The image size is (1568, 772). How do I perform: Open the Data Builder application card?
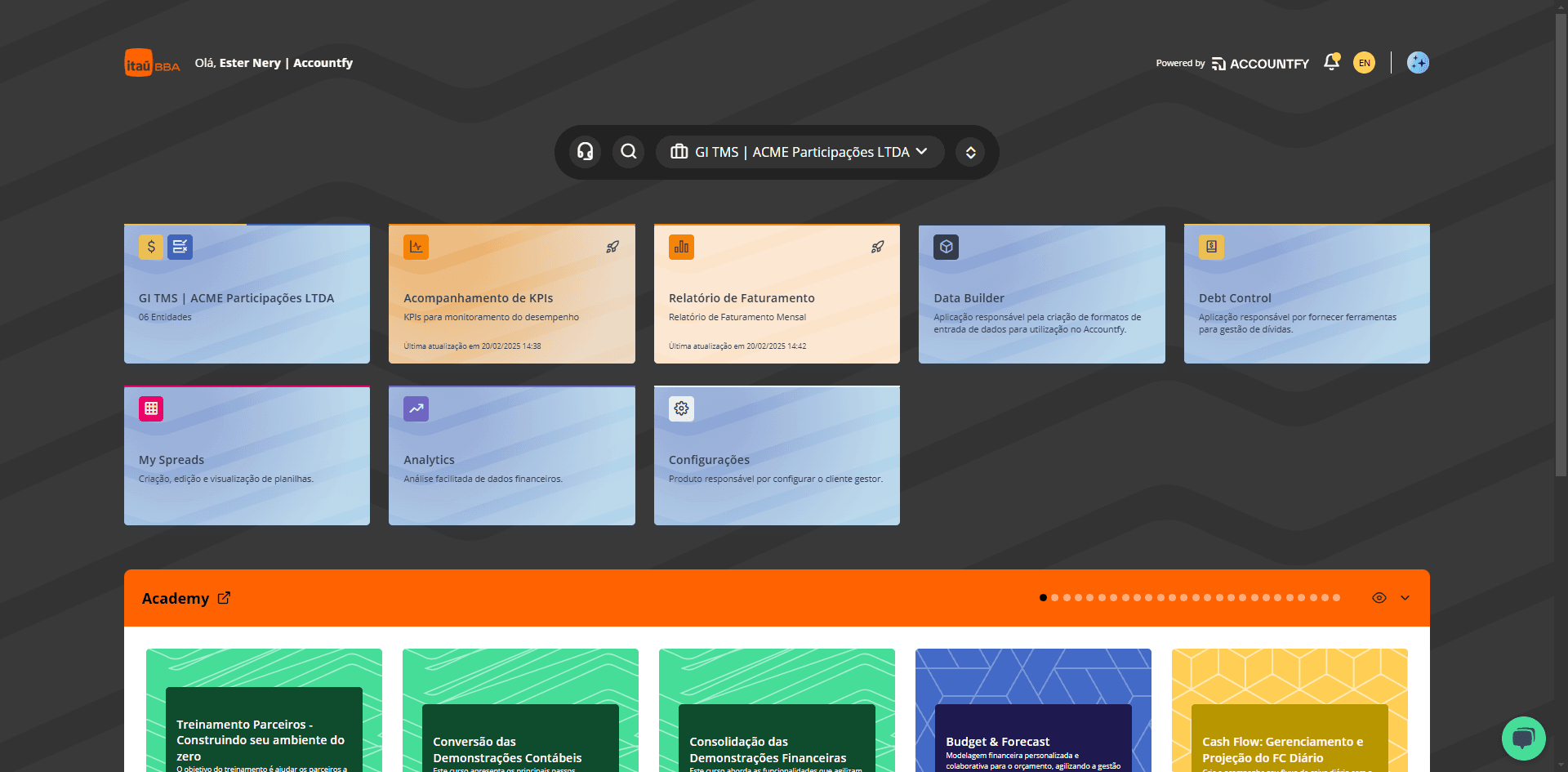click(1042, 294)
